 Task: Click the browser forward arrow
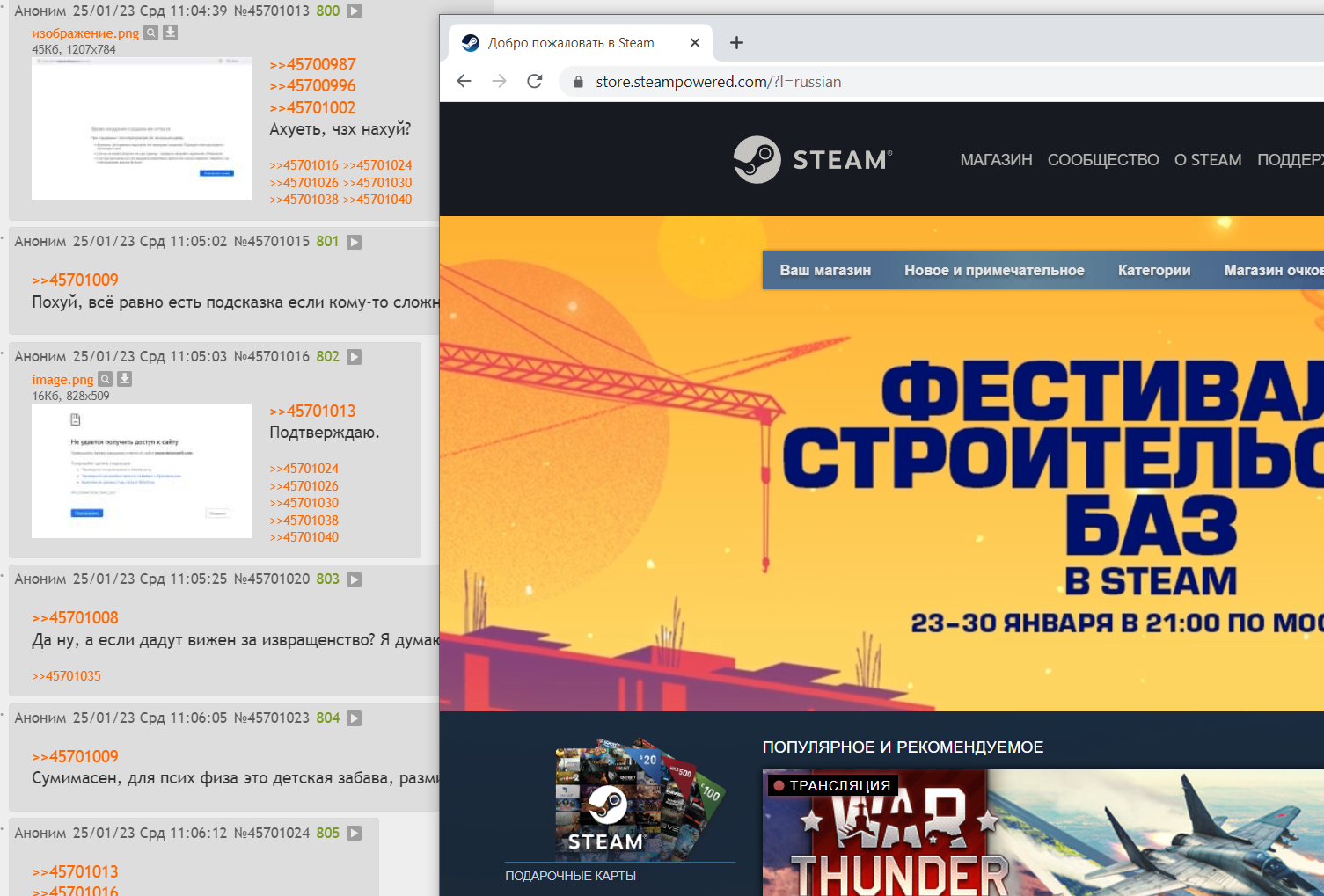(x=499, y=81)
